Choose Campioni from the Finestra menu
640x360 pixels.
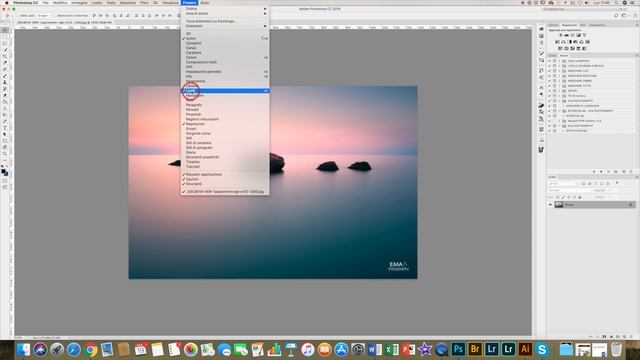click(224, 43)
